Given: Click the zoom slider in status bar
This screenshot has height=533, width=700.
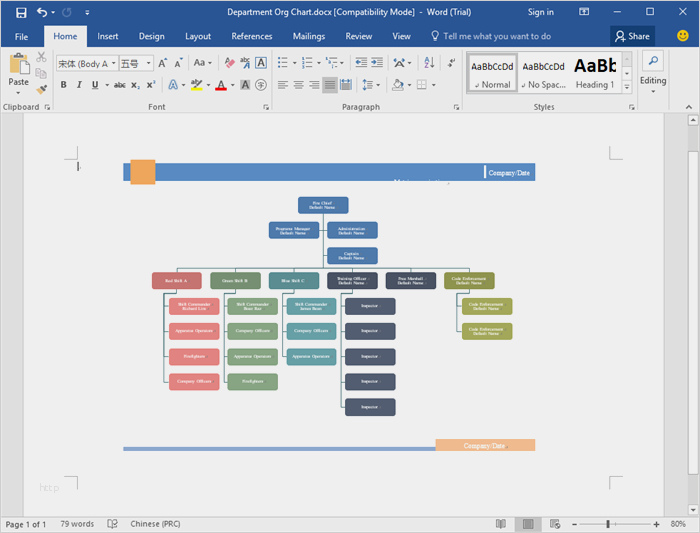Looking at the screenshot, I should (608, 524).
